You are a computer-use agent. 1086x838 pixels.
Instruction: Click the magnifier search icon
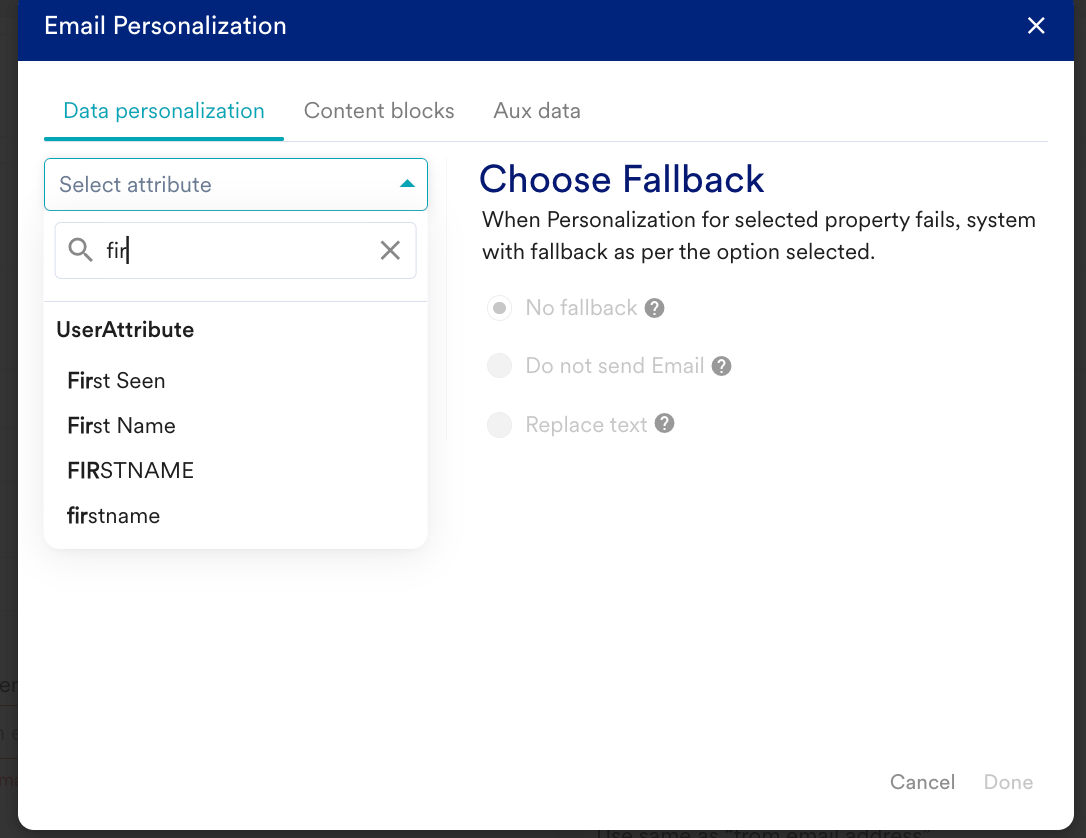tap(80, 250)
